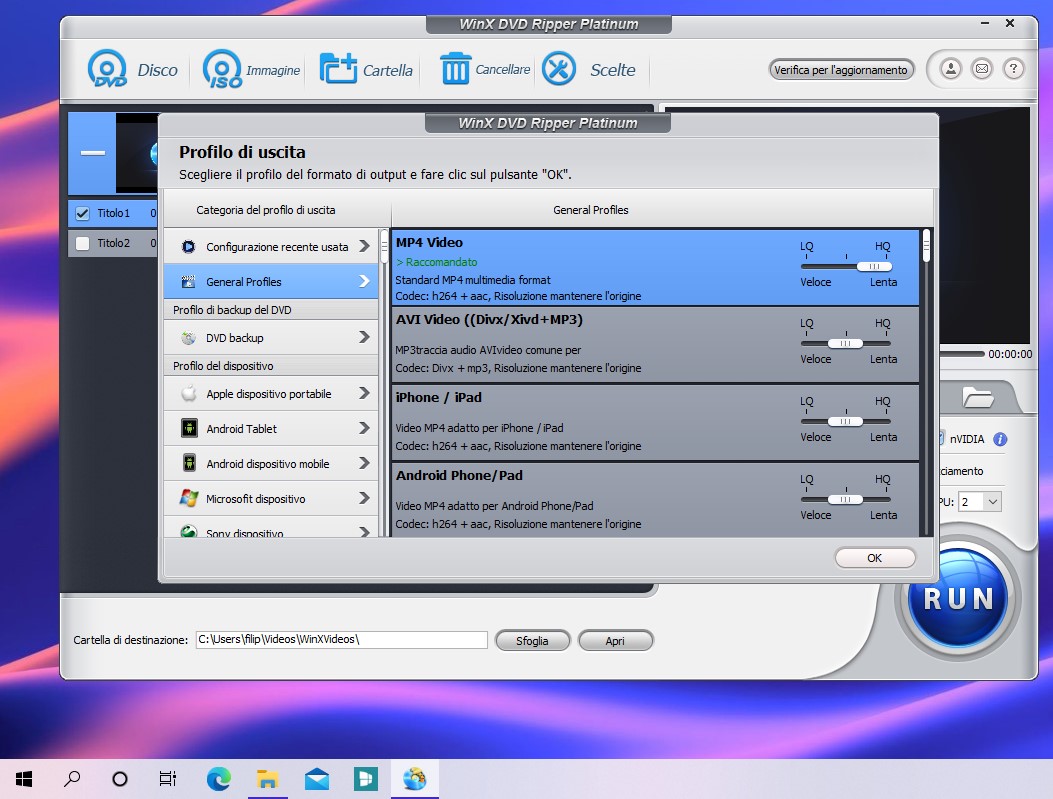Open Task View in taskbar
This screenshot has height=799, width=1053.
tap(167, 779)
